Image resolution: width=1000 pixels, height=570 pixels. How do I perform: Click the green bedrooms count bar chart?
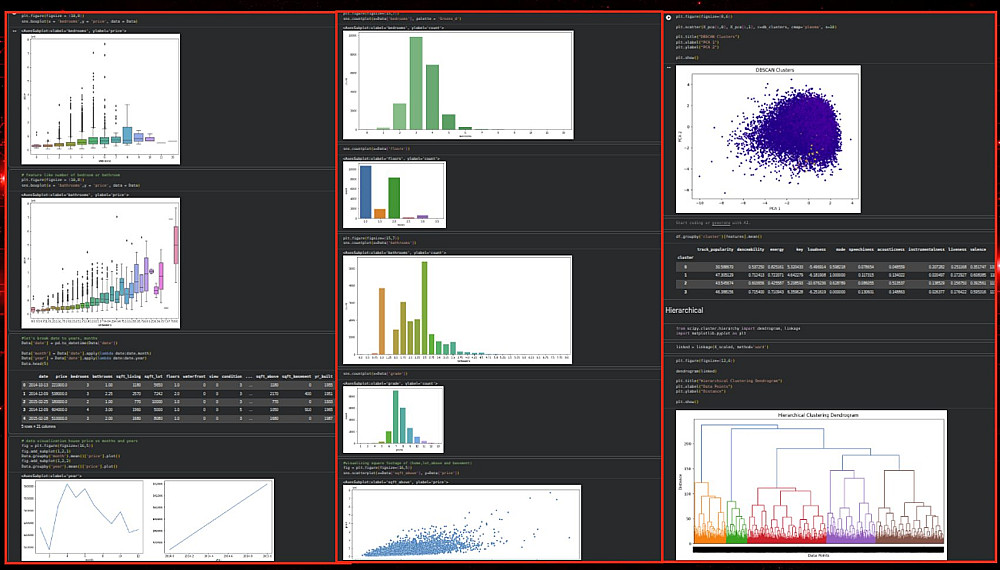click(x=458, y=85)
